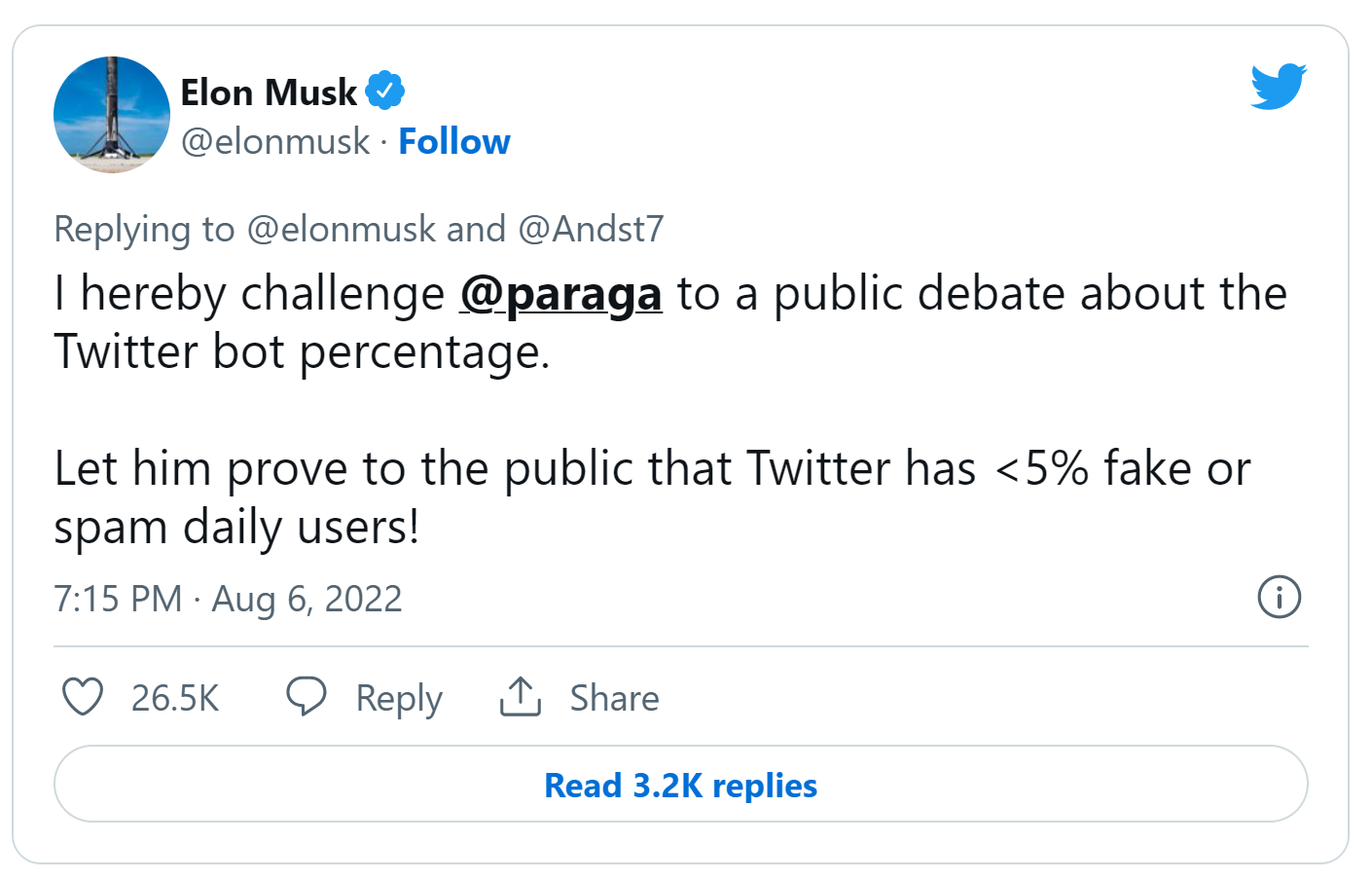The width and height of the screenshot is (1372, 880).
Task: Click the Follow link
Action: (x=453, y=142)
